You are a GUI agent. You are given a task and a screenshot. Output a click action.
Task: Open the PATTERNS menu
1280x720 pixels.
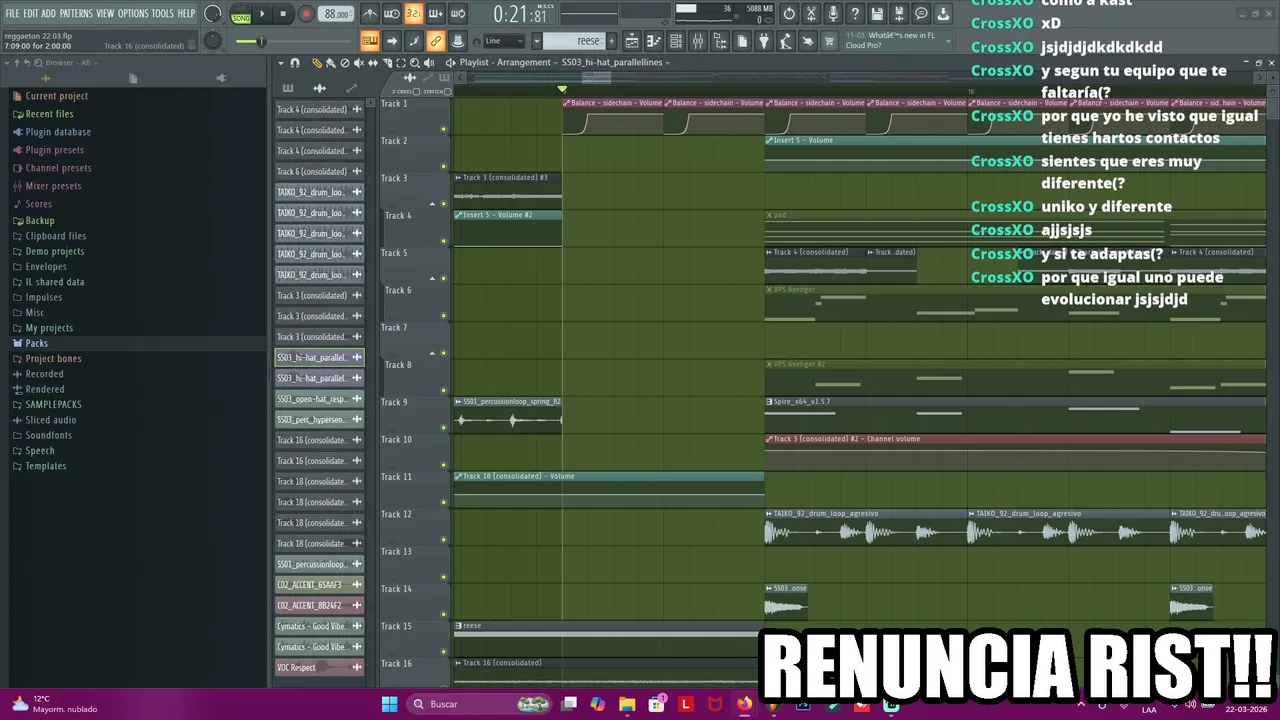76,14
